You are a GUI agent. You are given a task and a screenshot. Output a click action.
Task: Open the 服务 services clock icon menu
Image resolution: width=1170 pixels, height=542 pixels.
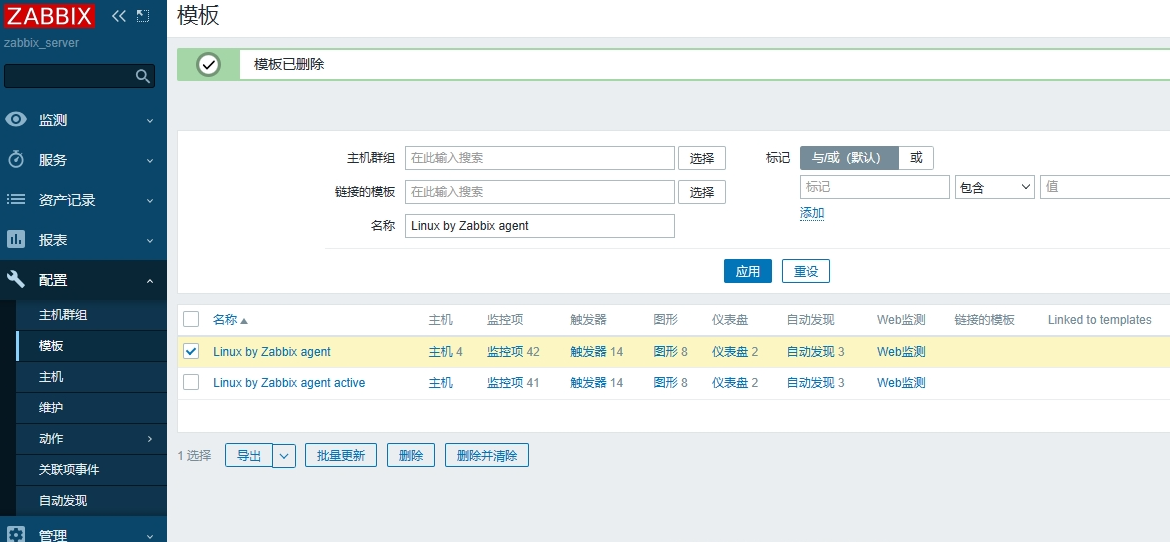coord(16,160)
